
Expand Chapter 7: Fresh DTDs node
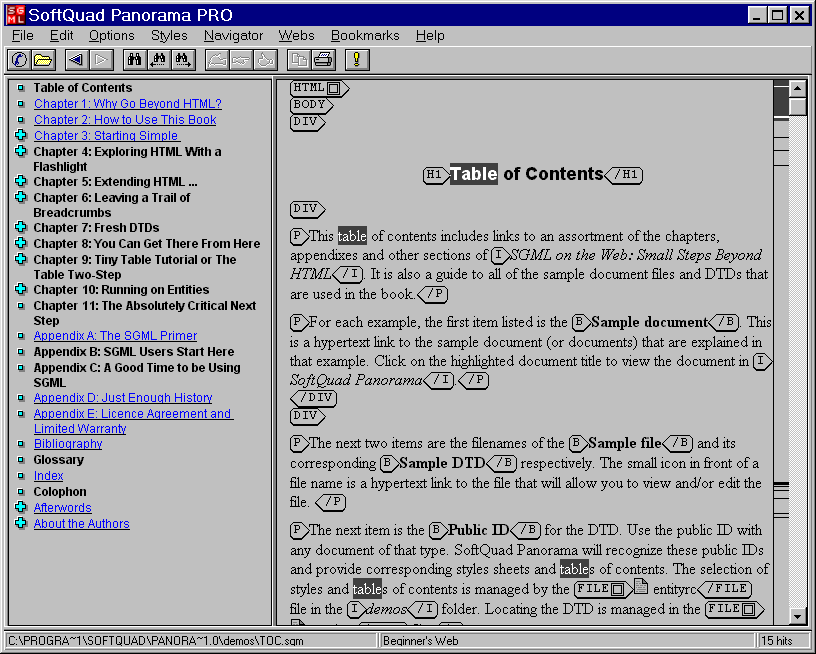(21, 227)
